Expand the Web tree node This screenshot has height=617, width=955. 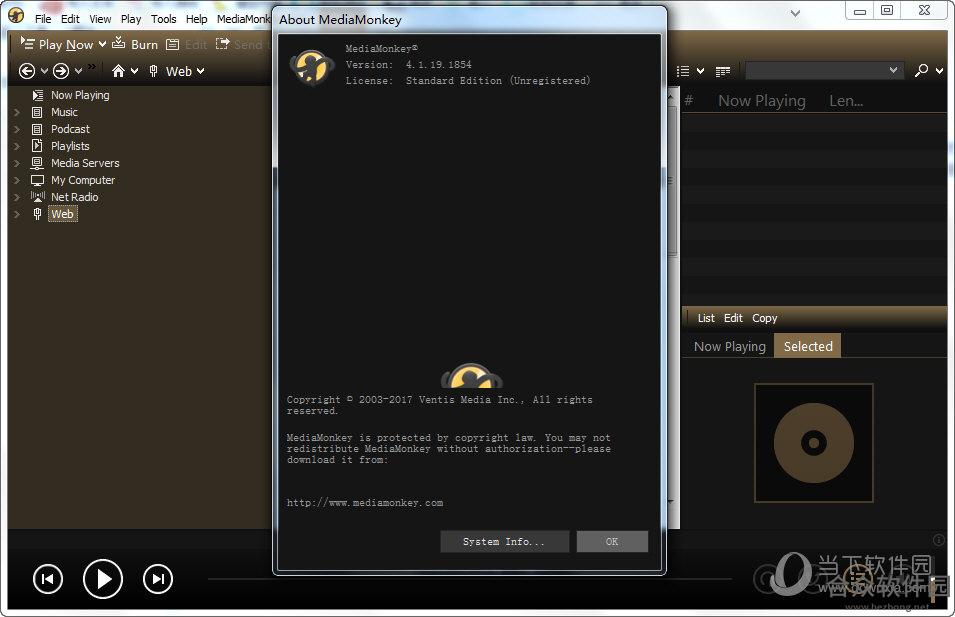click(x=17, y=214)
